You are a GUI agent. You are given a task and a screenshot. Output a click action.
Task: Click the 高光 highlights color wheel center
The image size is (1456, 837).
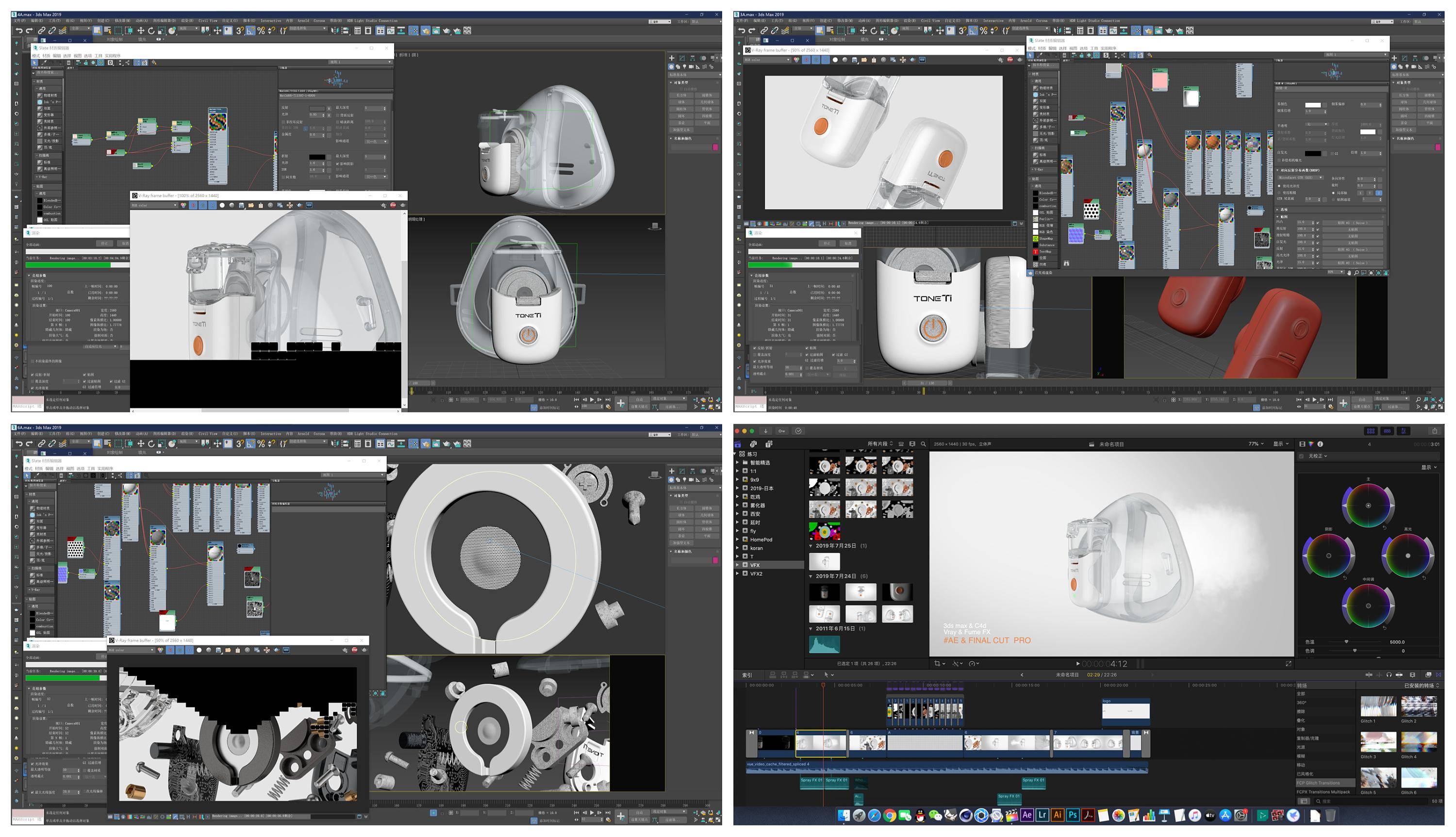click(x=1408, y=556)
